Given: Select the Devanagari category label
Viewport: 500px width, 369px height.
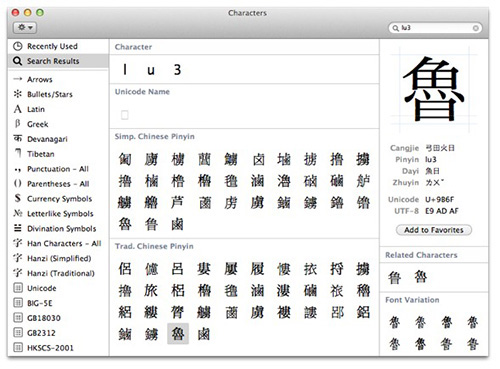Looking at the screenshot, I should coord(47,139).
